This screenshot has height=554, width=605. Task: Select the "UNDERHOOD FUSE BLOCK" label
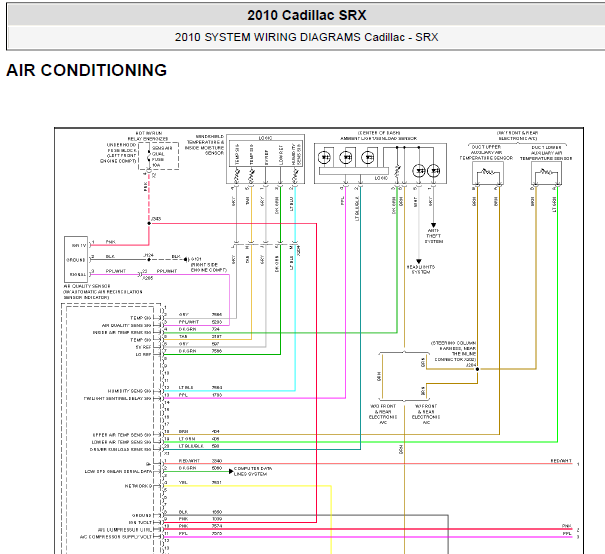pos(122,148)
